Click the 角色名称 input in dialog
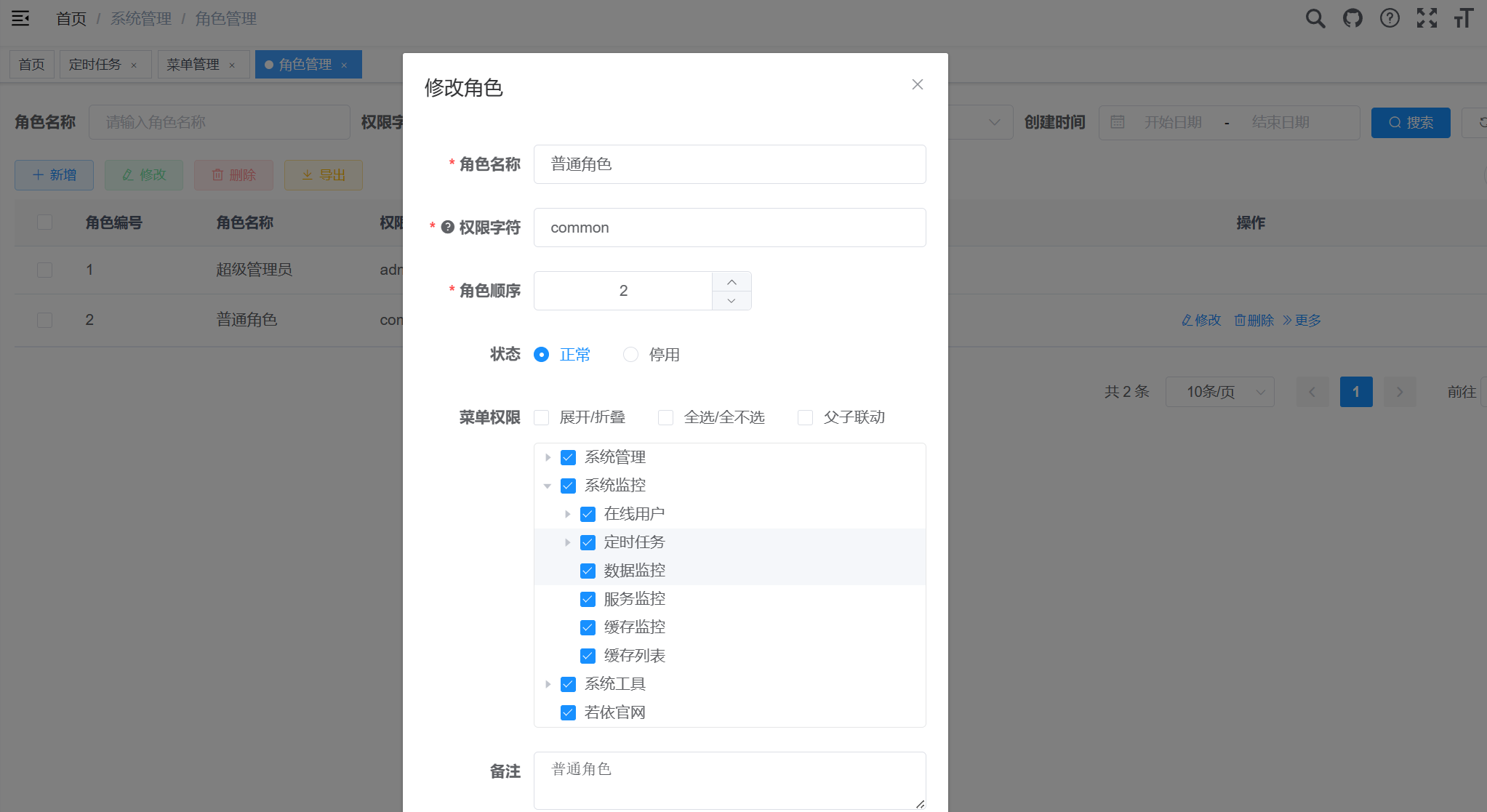The image size is (1487, 812). [x=729, y=164]
